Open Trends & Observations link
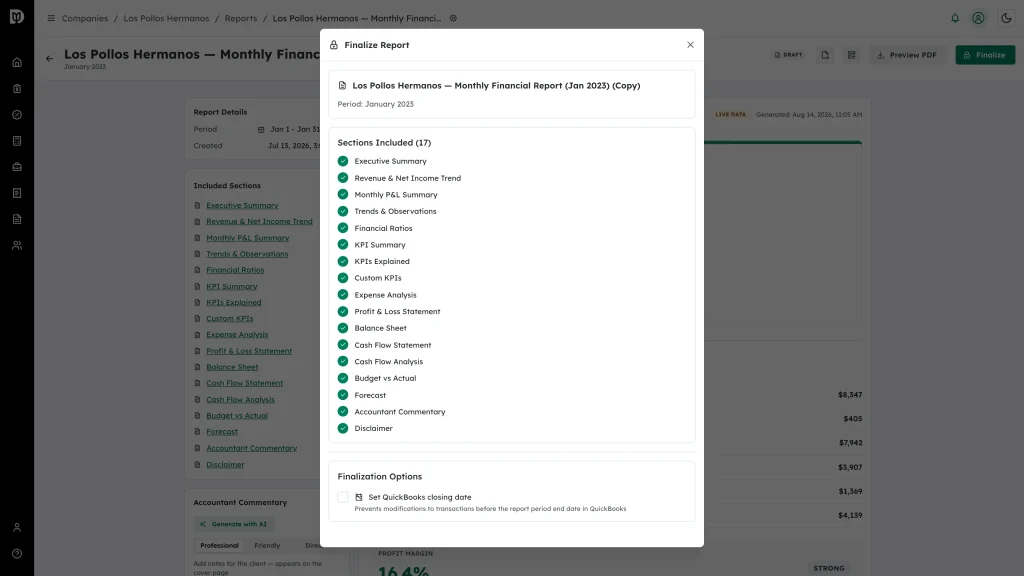This screenshot has width=1024, height=576. (247, 254)
